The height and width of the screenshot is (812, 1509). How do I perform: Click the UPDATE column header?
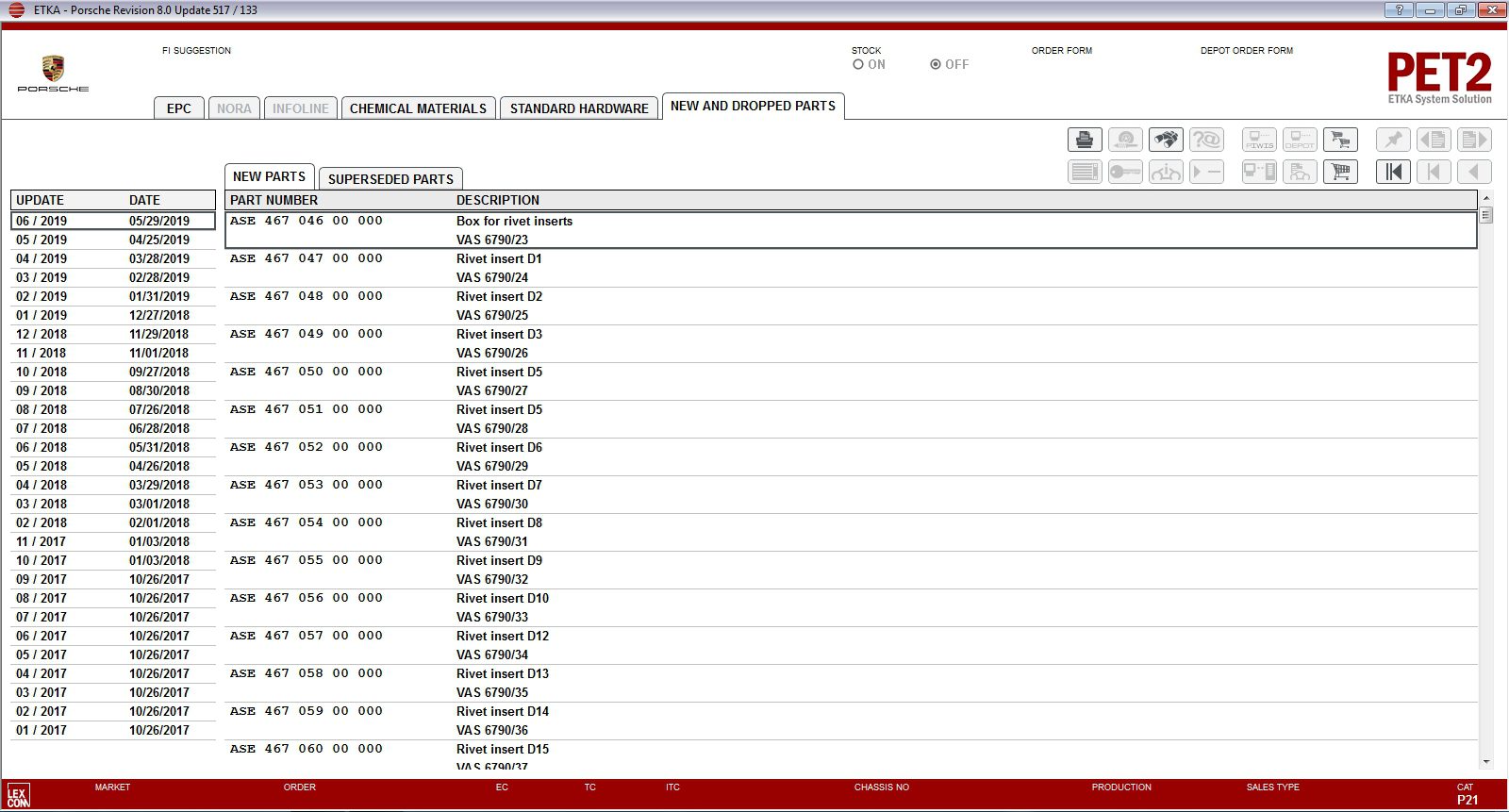[41, 200]
